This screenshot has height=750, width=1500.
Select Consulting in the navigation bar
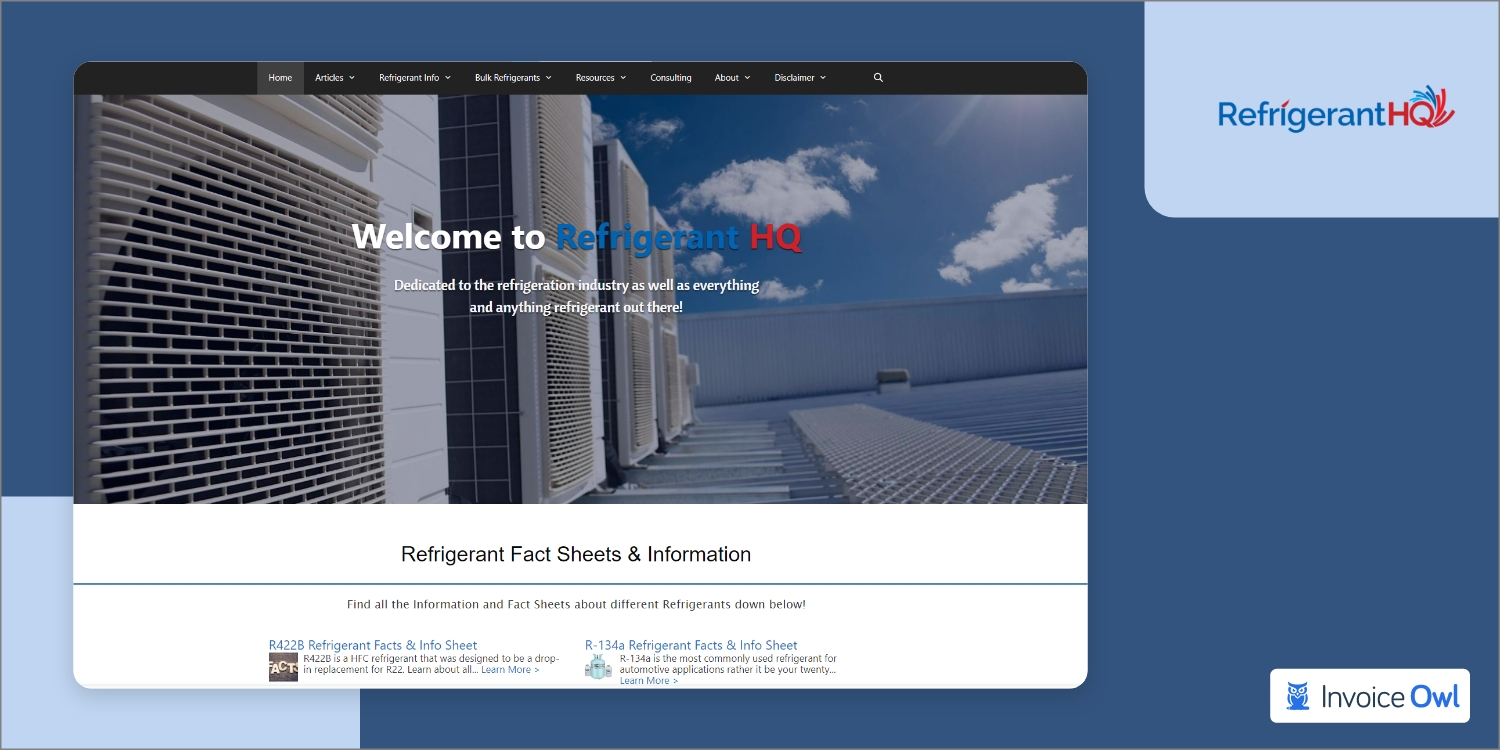pos(670,78)
